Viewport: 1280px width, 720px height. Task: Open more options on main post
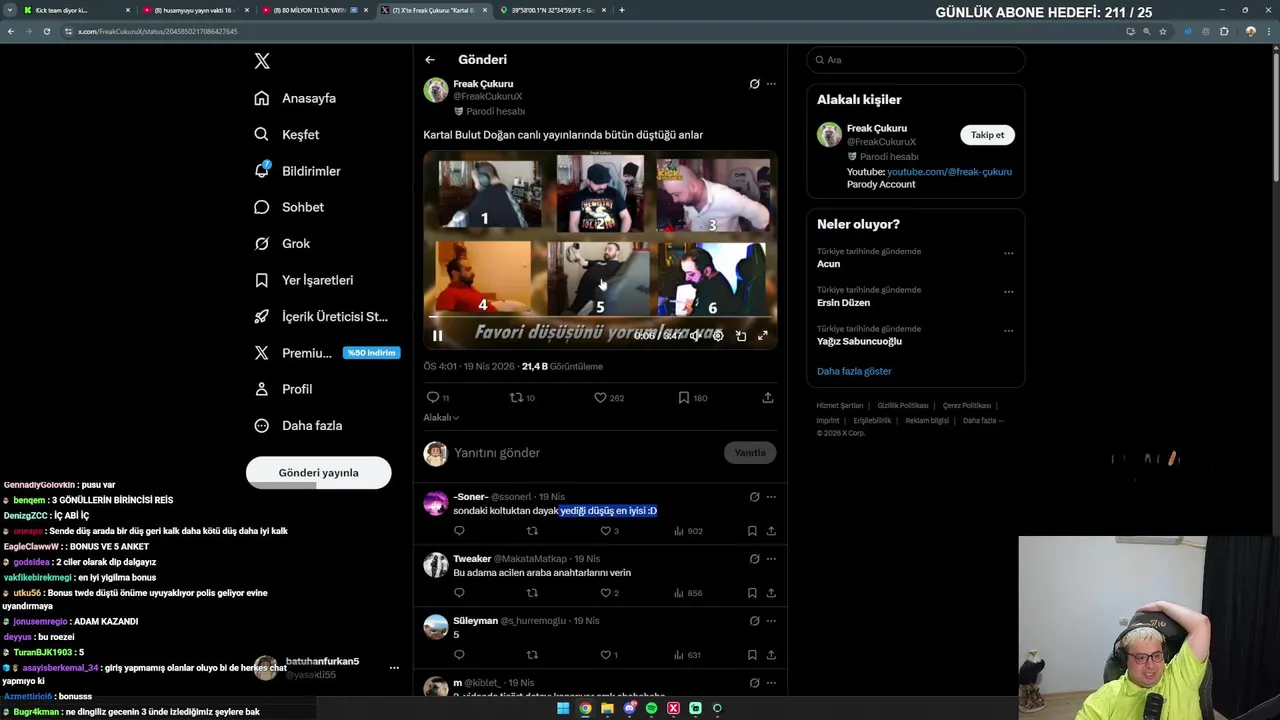click(x=771, y=84)
